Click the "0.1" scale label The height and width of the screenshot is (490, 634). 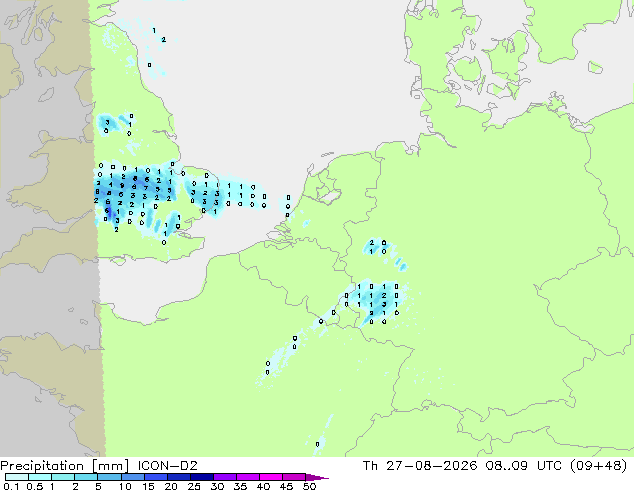pos(11,486)
